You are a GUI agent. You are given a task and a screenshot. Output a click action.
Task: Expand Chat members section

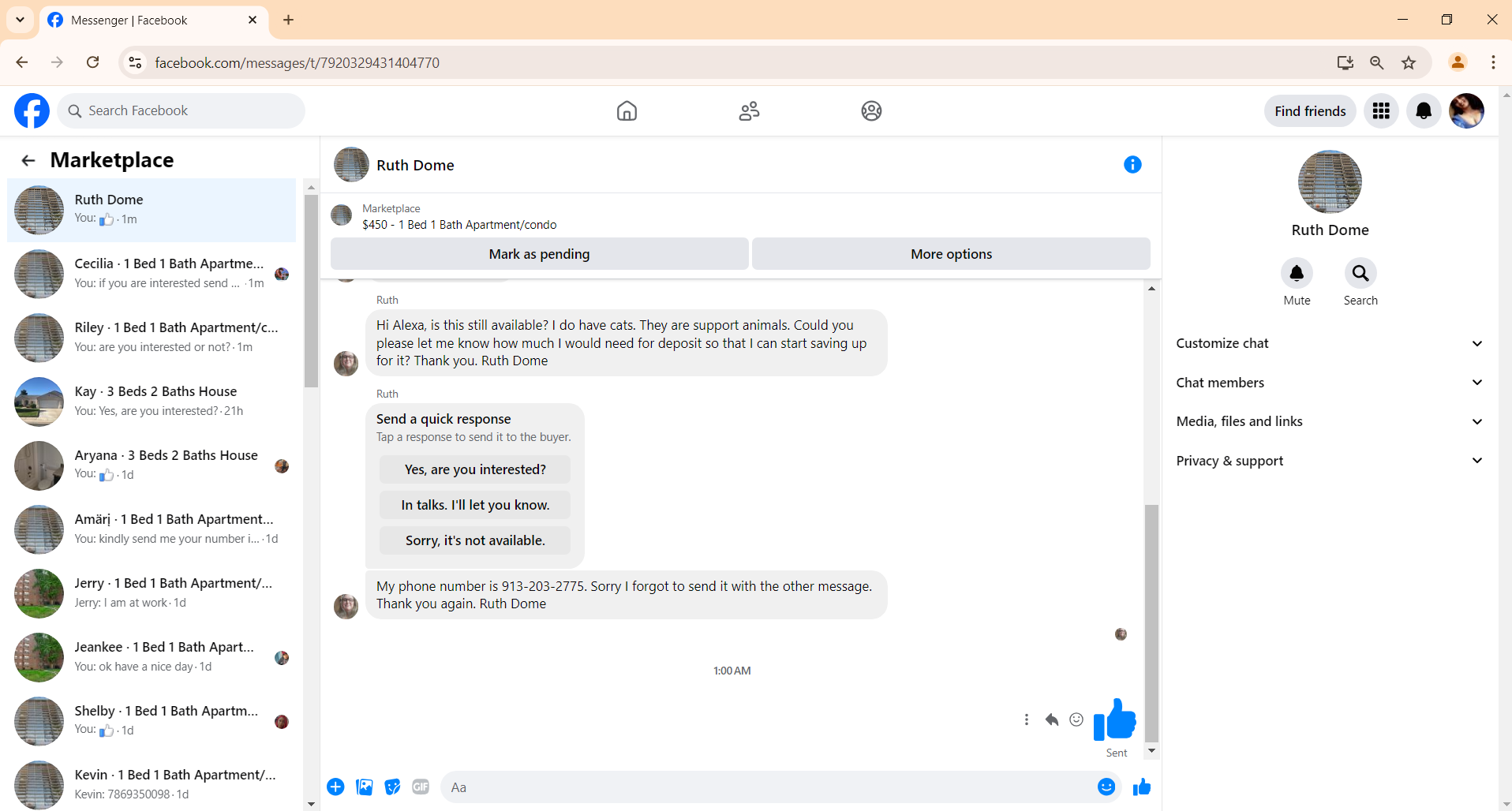click(1330, 383)
